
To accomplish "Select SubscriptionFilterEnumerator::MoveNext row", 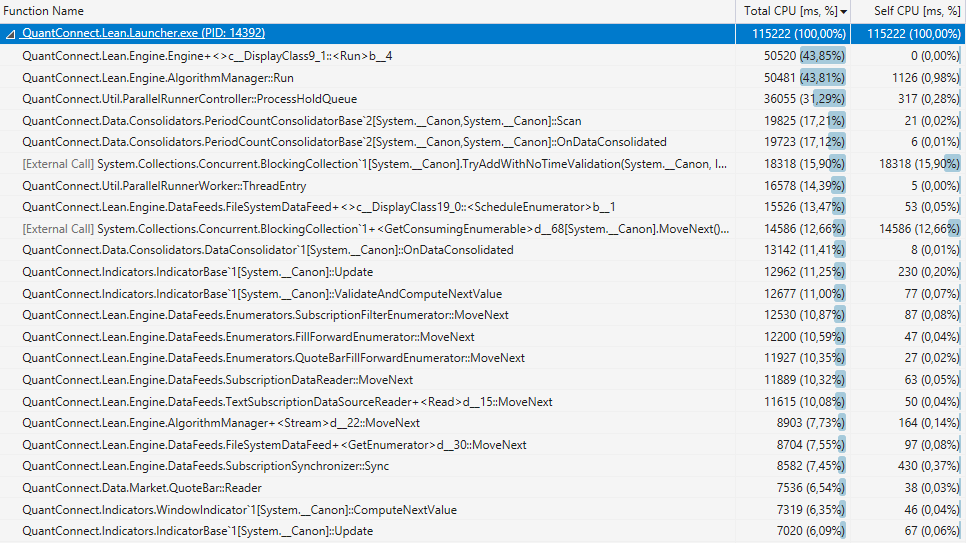I will coord(483,315).
